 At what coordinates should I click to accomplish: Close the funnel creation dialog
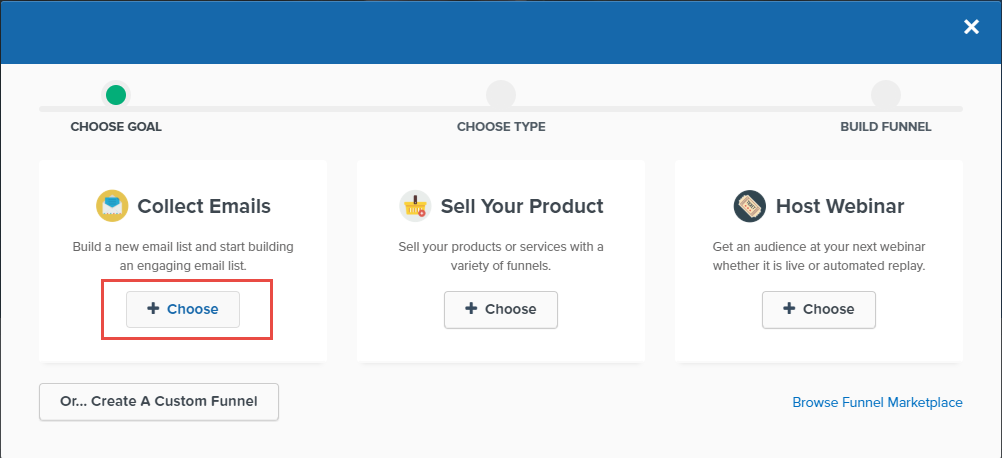pos(971,27)
